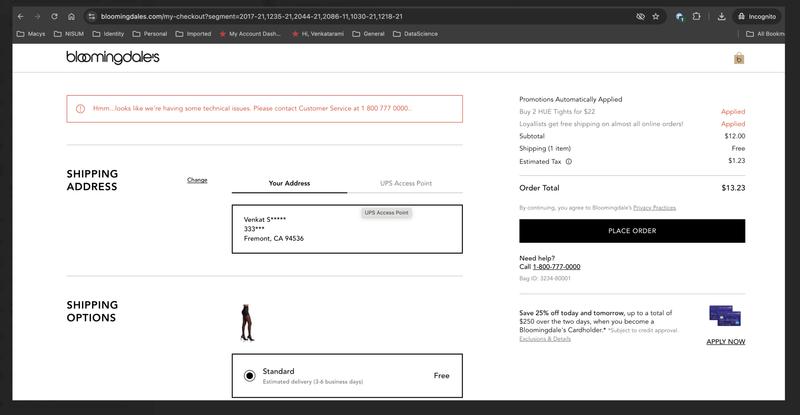Select the Venkat S address card
Image resolution: width=800 pixels, height=415 pixels.
coord(347,229)
